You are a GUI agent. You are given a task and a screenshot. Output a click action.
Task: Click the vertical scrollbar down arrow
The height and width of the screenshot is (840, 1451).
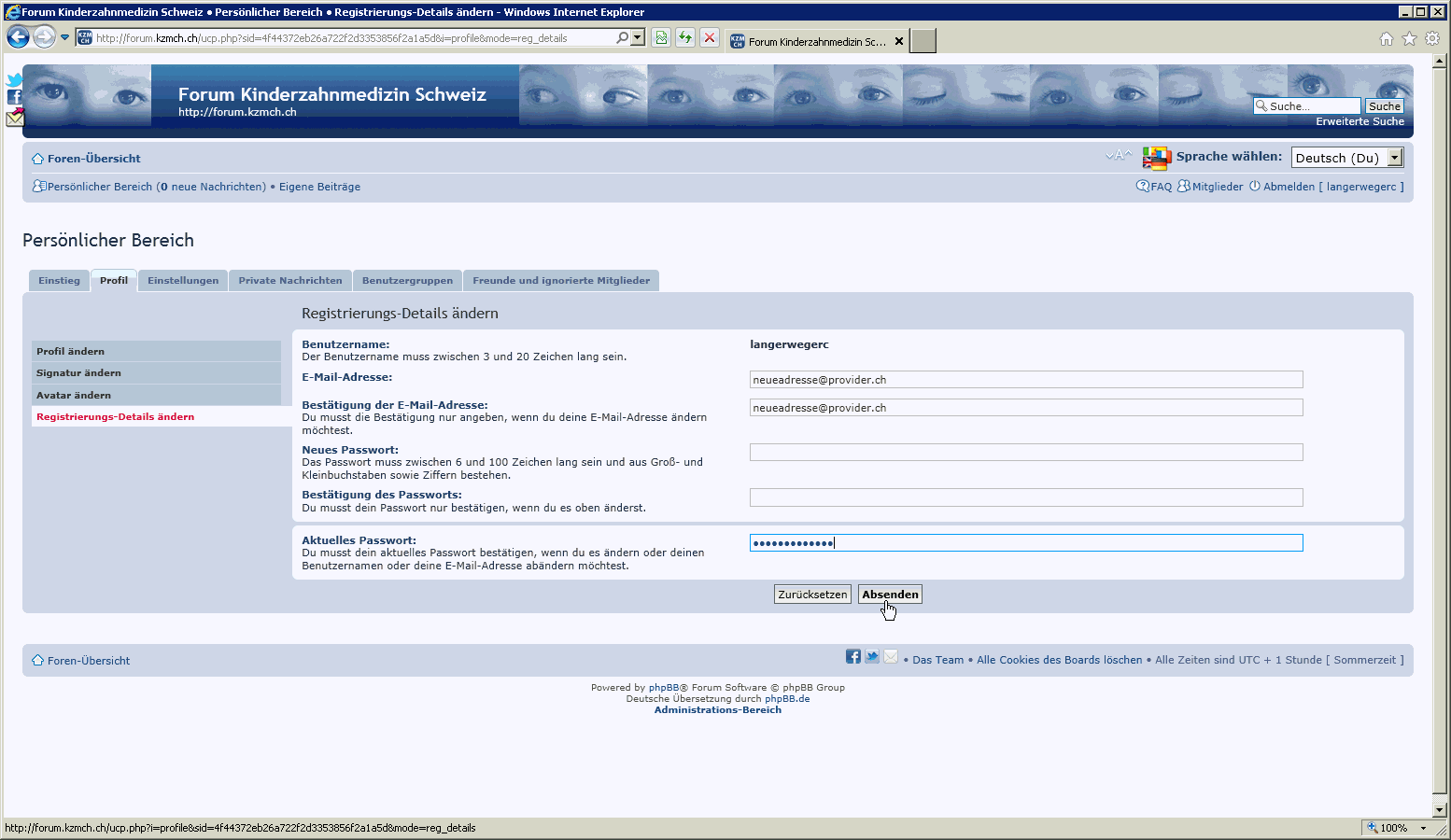(x=1441, y=810)
